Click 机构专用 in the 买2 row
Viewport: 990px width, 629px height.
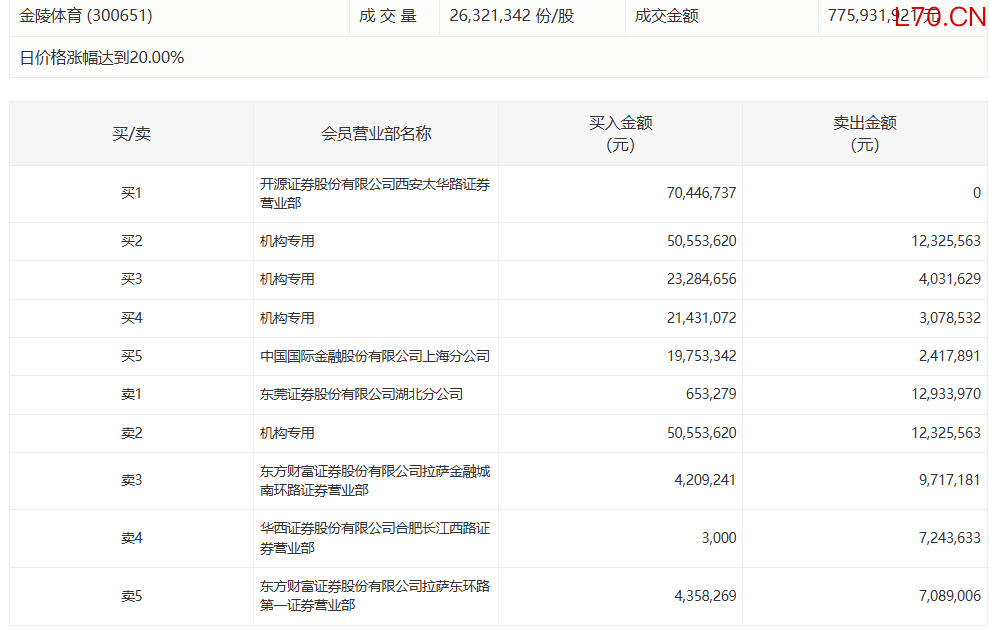point(287,241)
